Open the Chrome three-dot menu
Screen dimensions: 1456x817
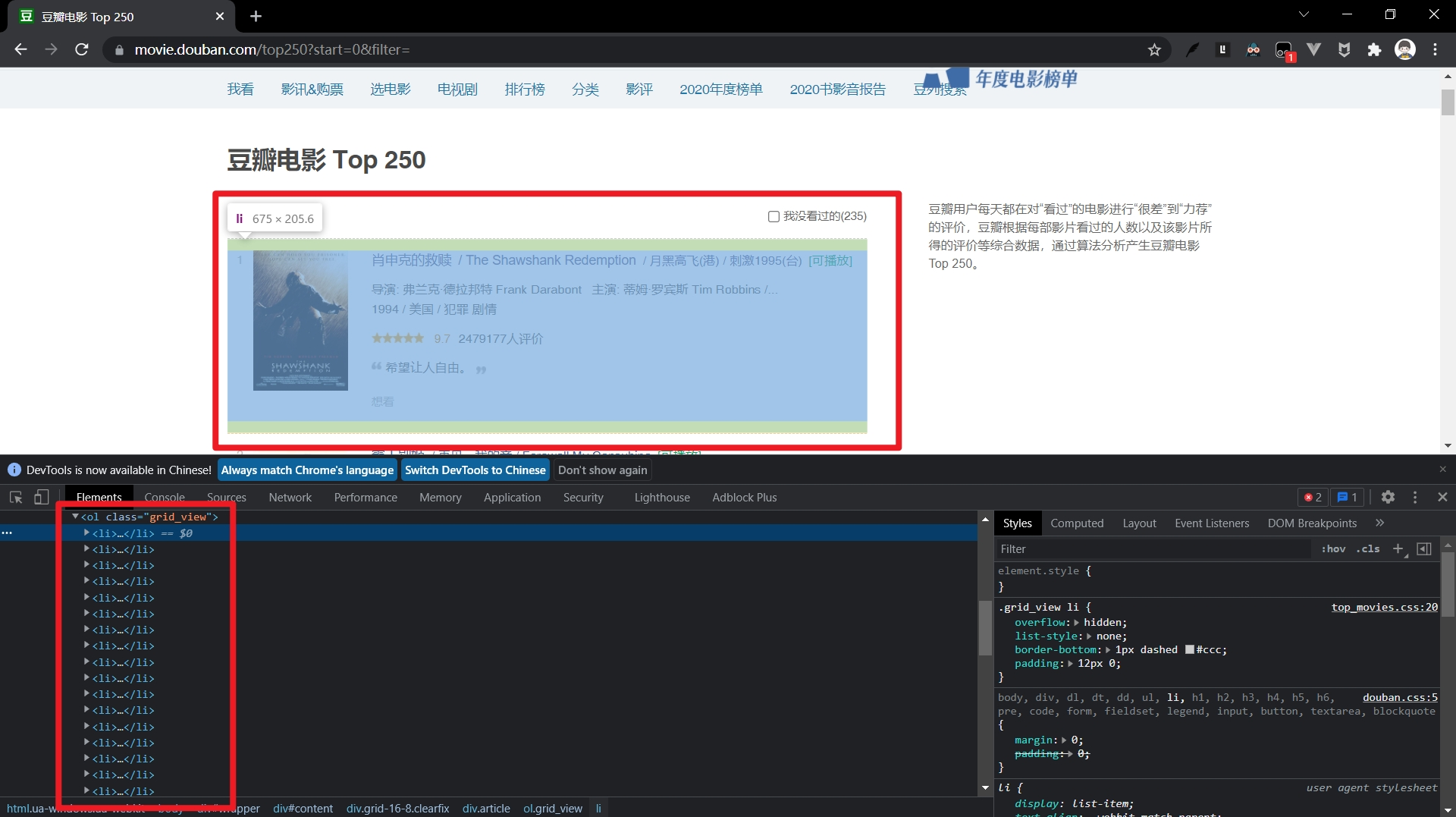pyautogui.click(x=1435, y=50)
